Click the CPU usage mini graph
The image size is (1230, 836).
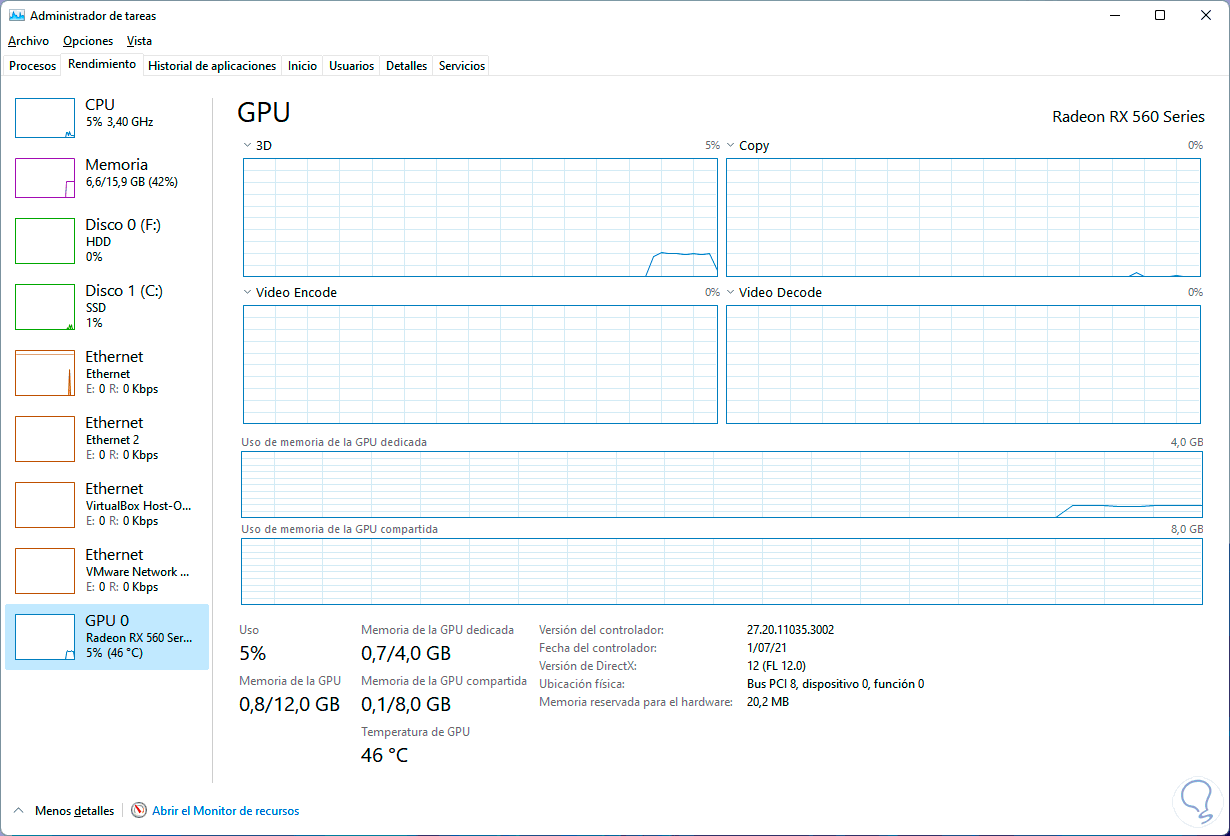coord(45,118)
